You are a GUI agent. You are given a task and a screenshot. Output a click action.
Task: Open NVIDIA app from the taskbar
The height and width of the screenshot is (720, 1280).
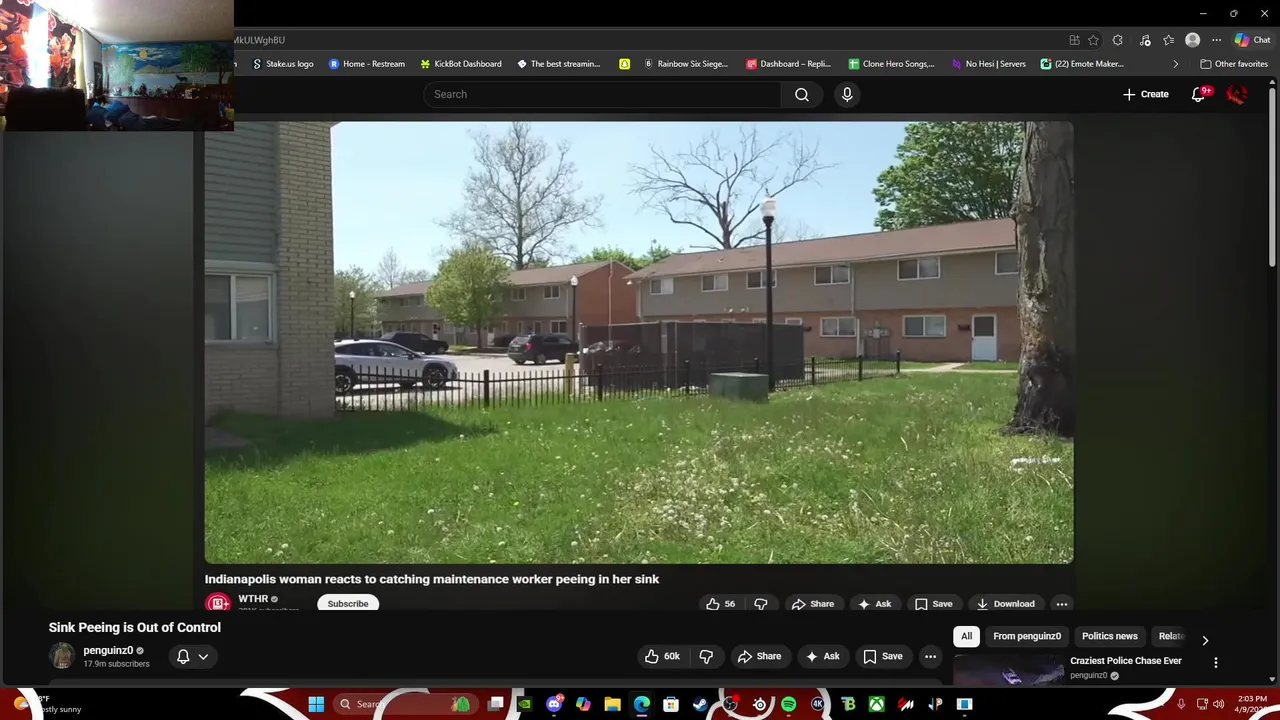[x=524, y=704]
